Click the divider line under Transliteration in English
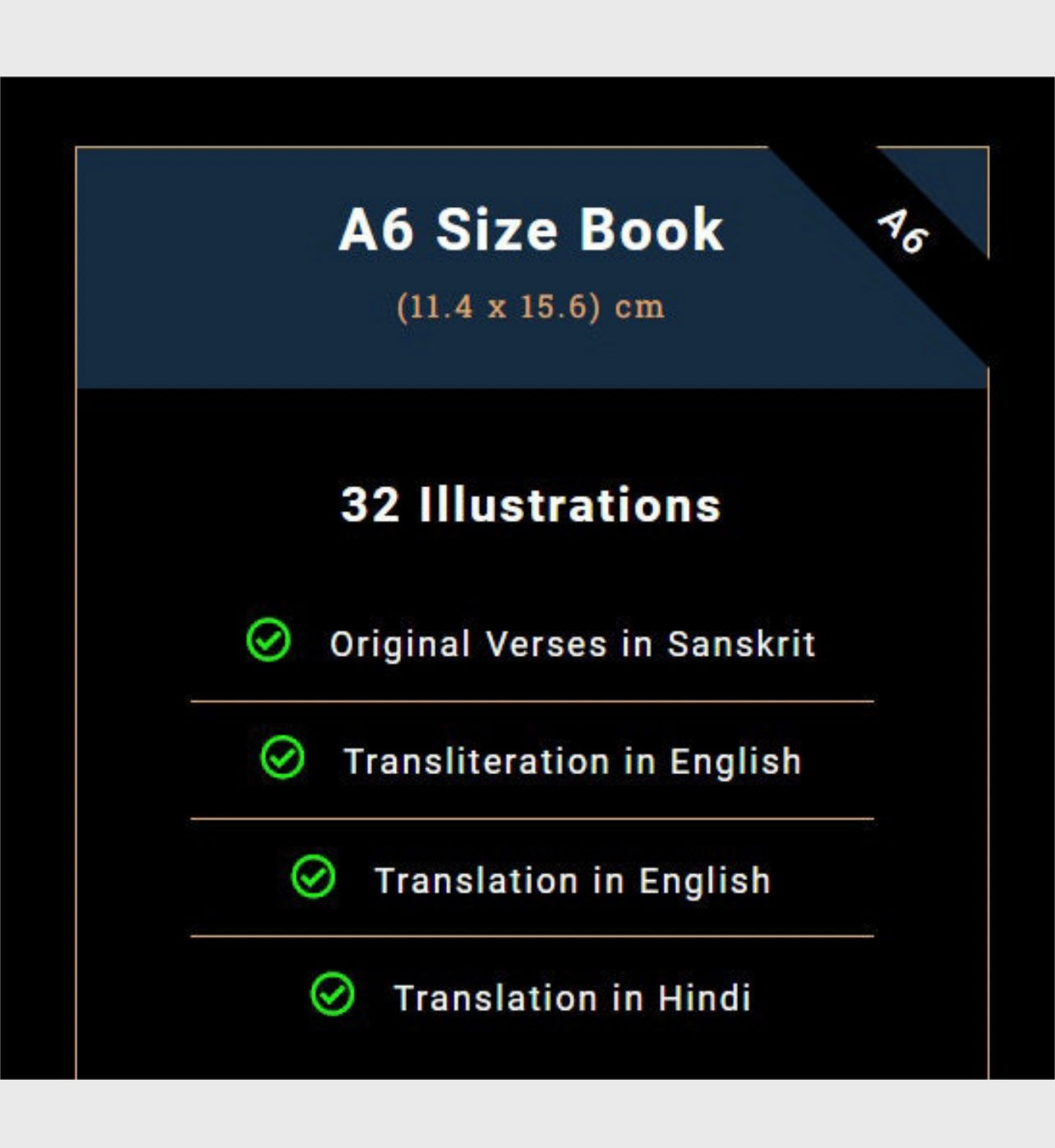This screenshot has width=1055, height=1148. (532, 818)
